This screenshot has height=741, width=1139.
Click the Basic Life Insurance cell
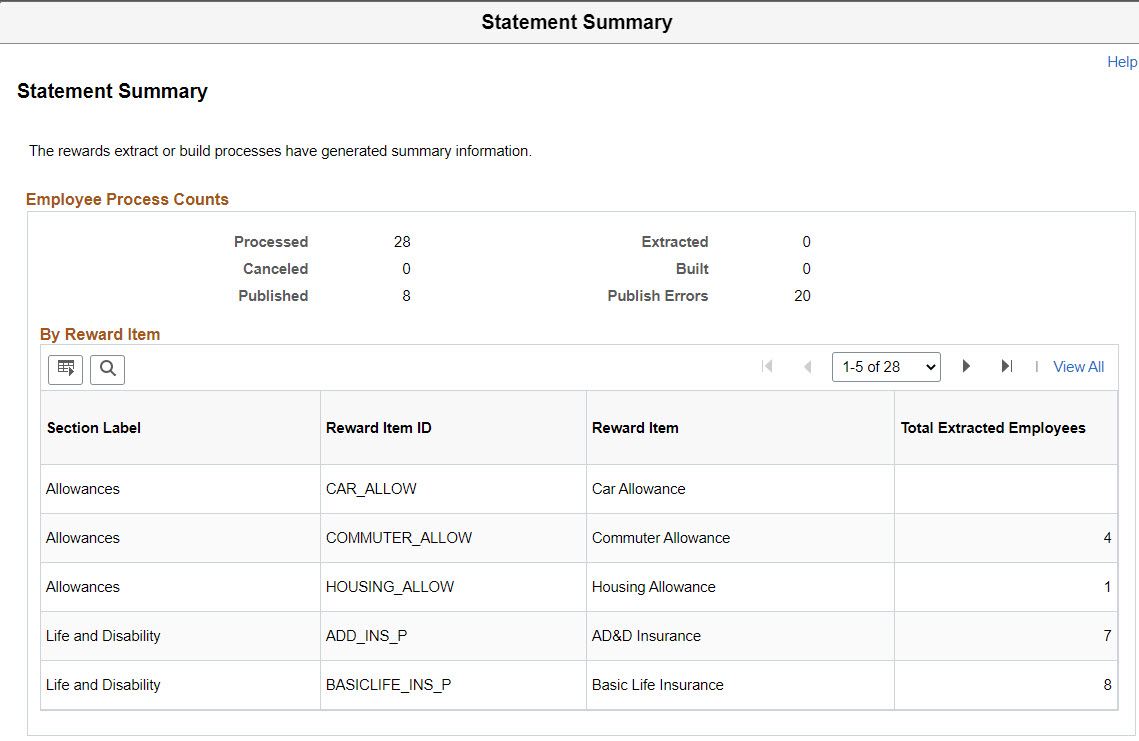(x=658, y=685)
